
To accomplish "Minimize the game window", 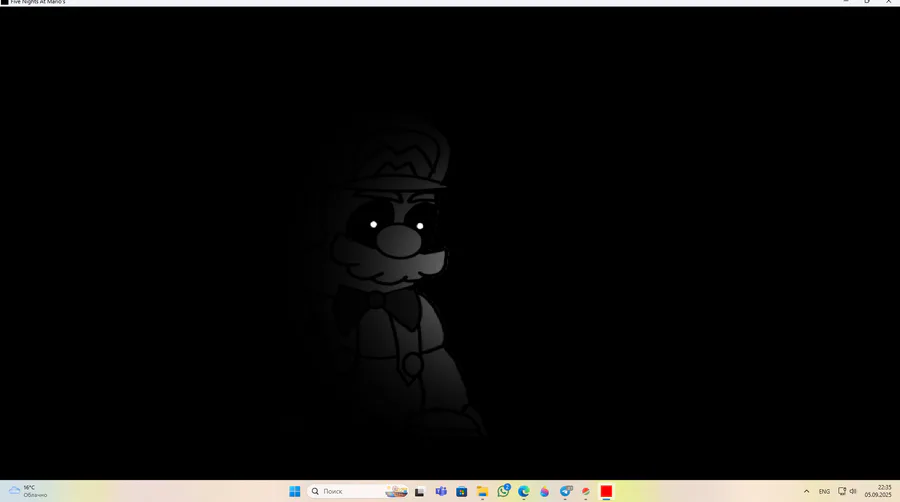I will [x=845, y=2].
